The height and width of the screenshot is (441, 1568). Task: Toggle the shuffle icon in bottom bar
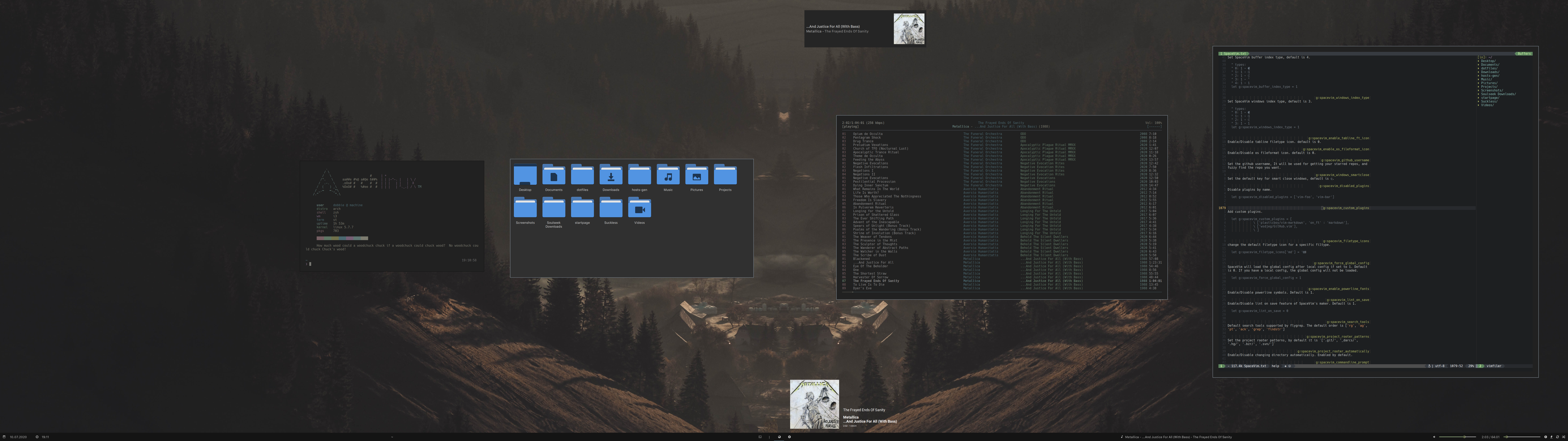1564,437
